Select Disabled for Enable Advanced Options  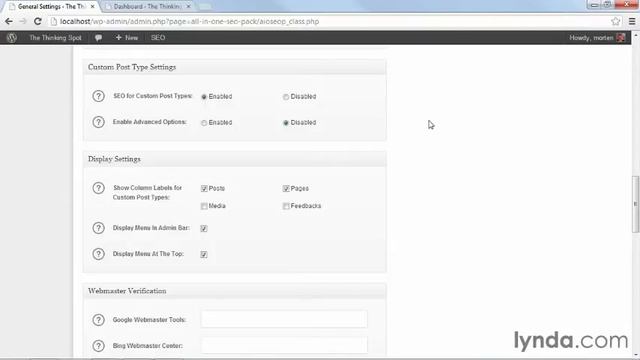(x=286, y=123)
